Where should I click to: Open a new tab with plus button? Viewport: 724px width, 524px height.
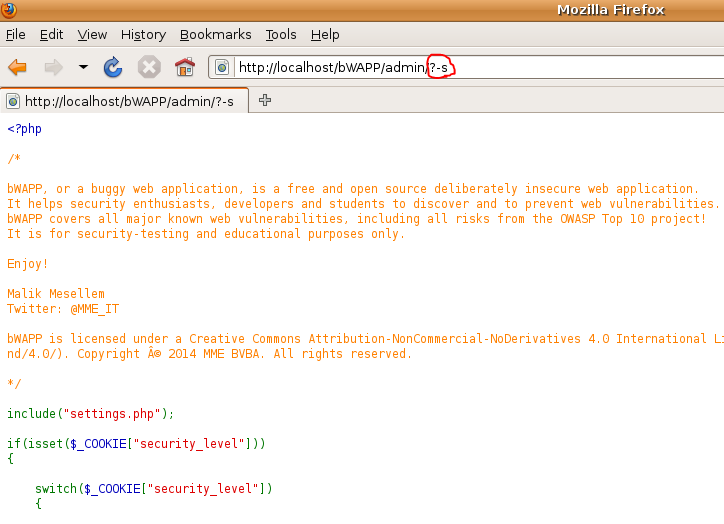265,100
